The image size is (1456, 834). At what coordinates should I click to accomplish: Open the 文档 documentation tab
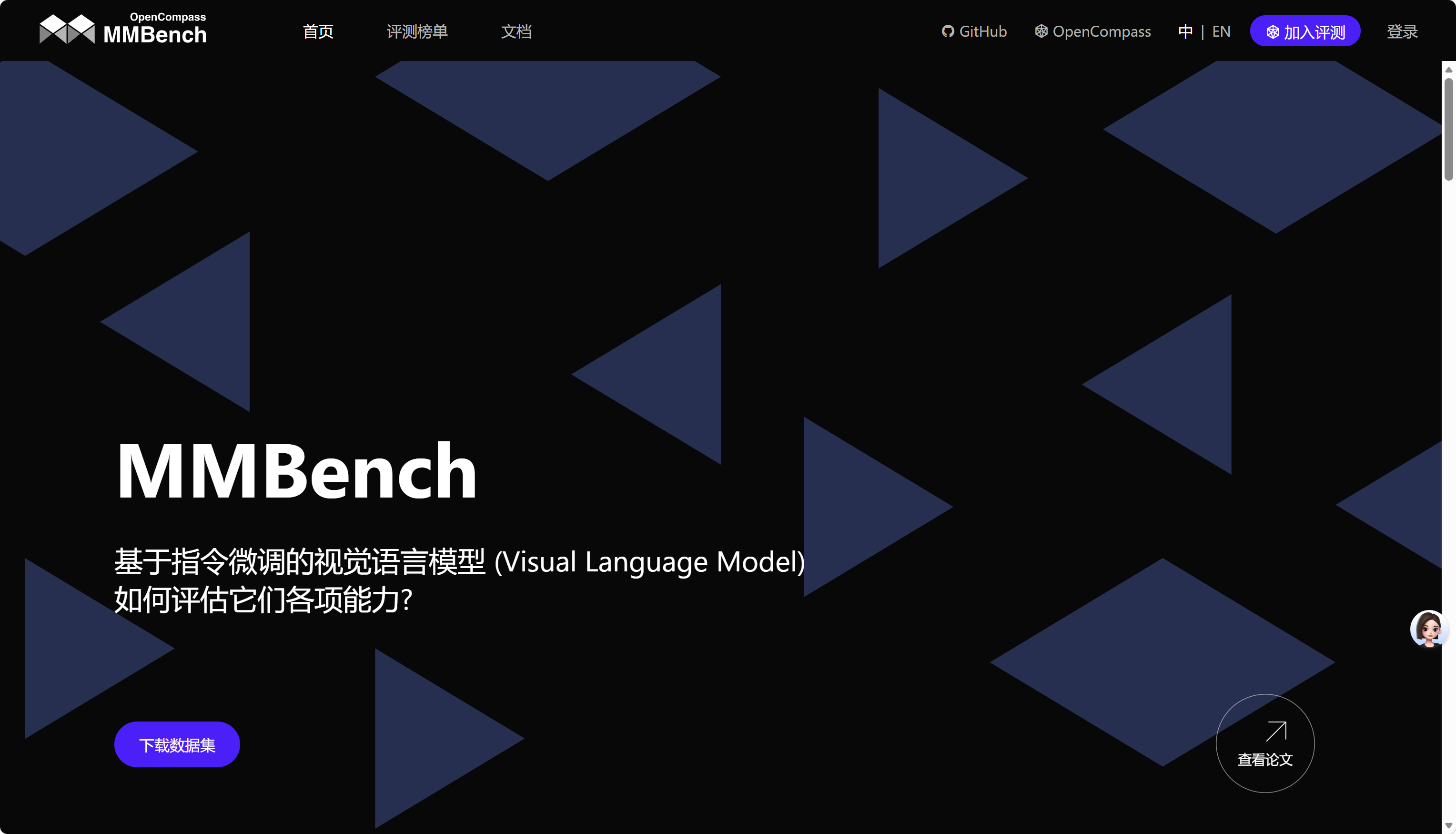pos(516,31)
